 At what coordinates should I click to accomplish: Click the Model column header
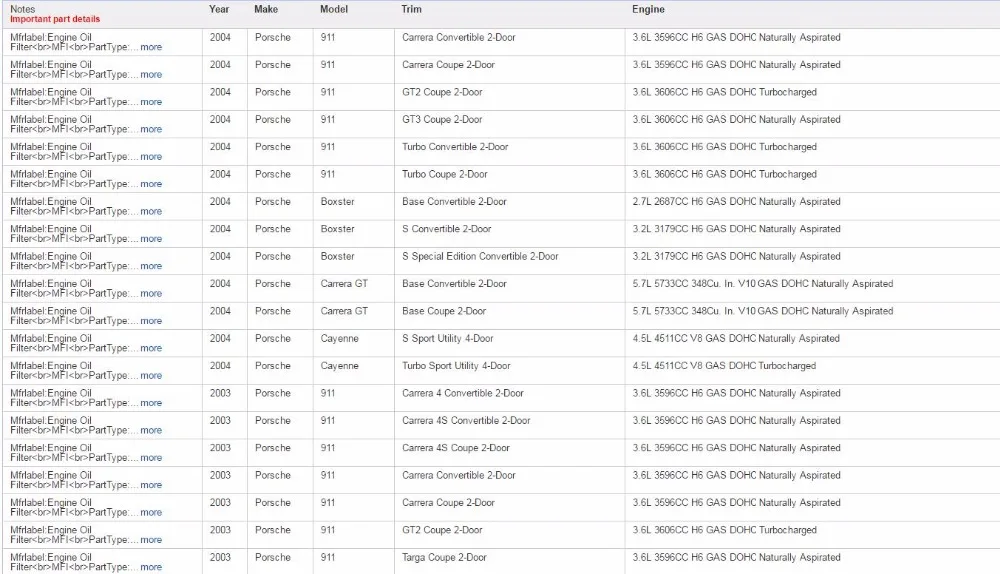334,10
